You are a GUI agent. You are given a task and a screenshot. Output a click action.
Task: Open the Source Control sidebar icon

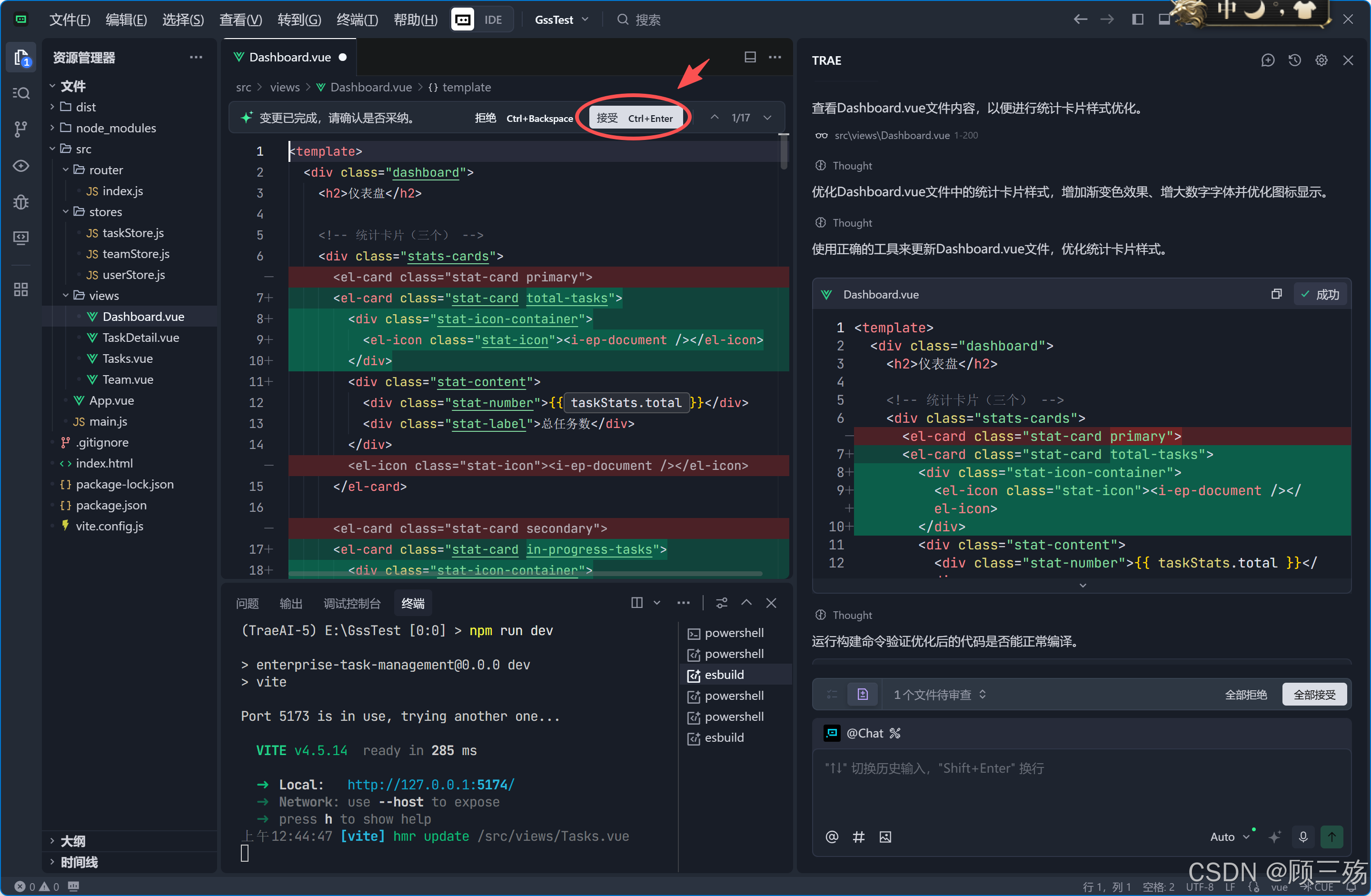pos(21,129)
